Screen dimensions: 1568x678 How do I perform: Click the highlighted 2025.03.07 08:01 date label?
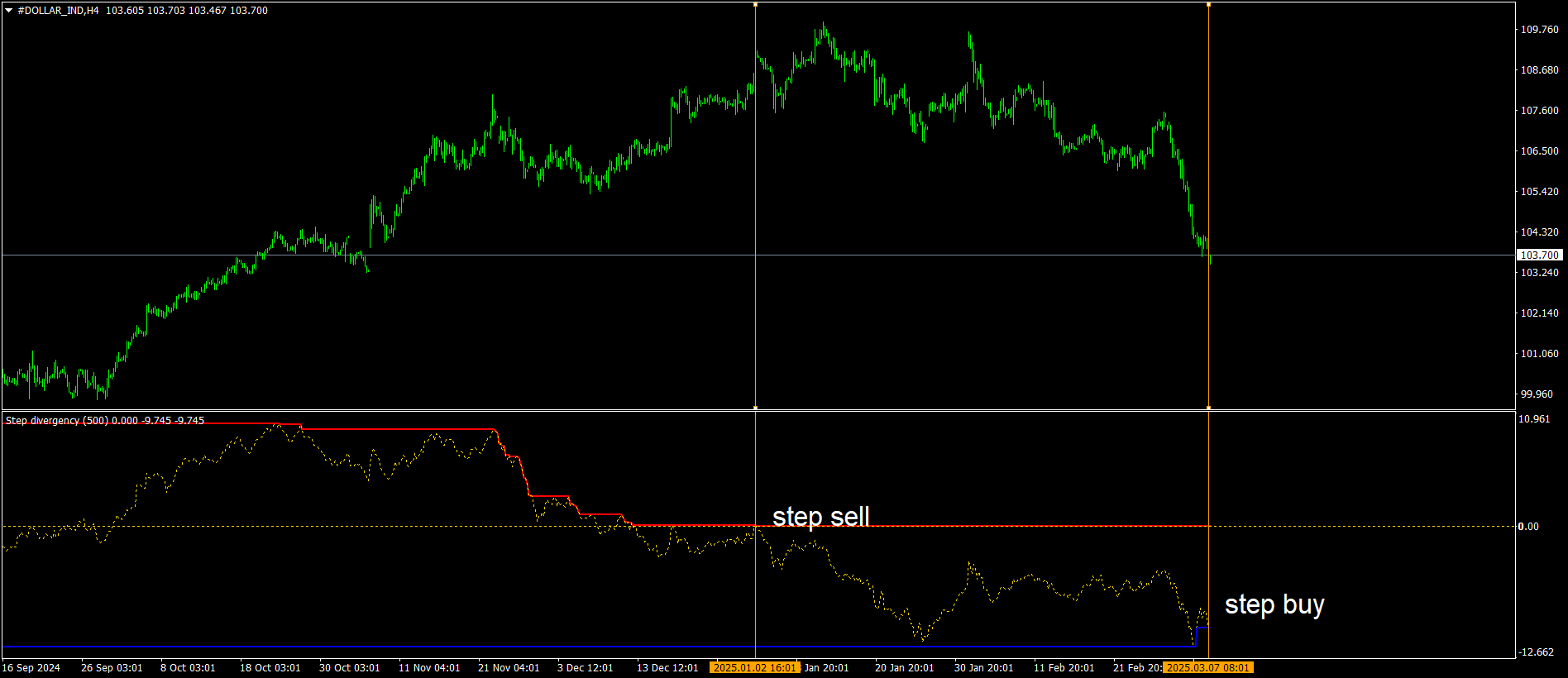pos(1208,667)
